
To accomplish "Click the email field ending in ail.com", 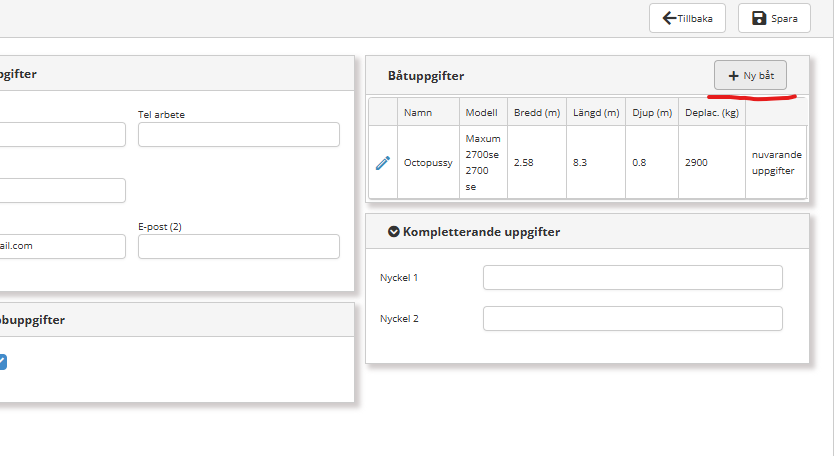I will pos(62,247).
